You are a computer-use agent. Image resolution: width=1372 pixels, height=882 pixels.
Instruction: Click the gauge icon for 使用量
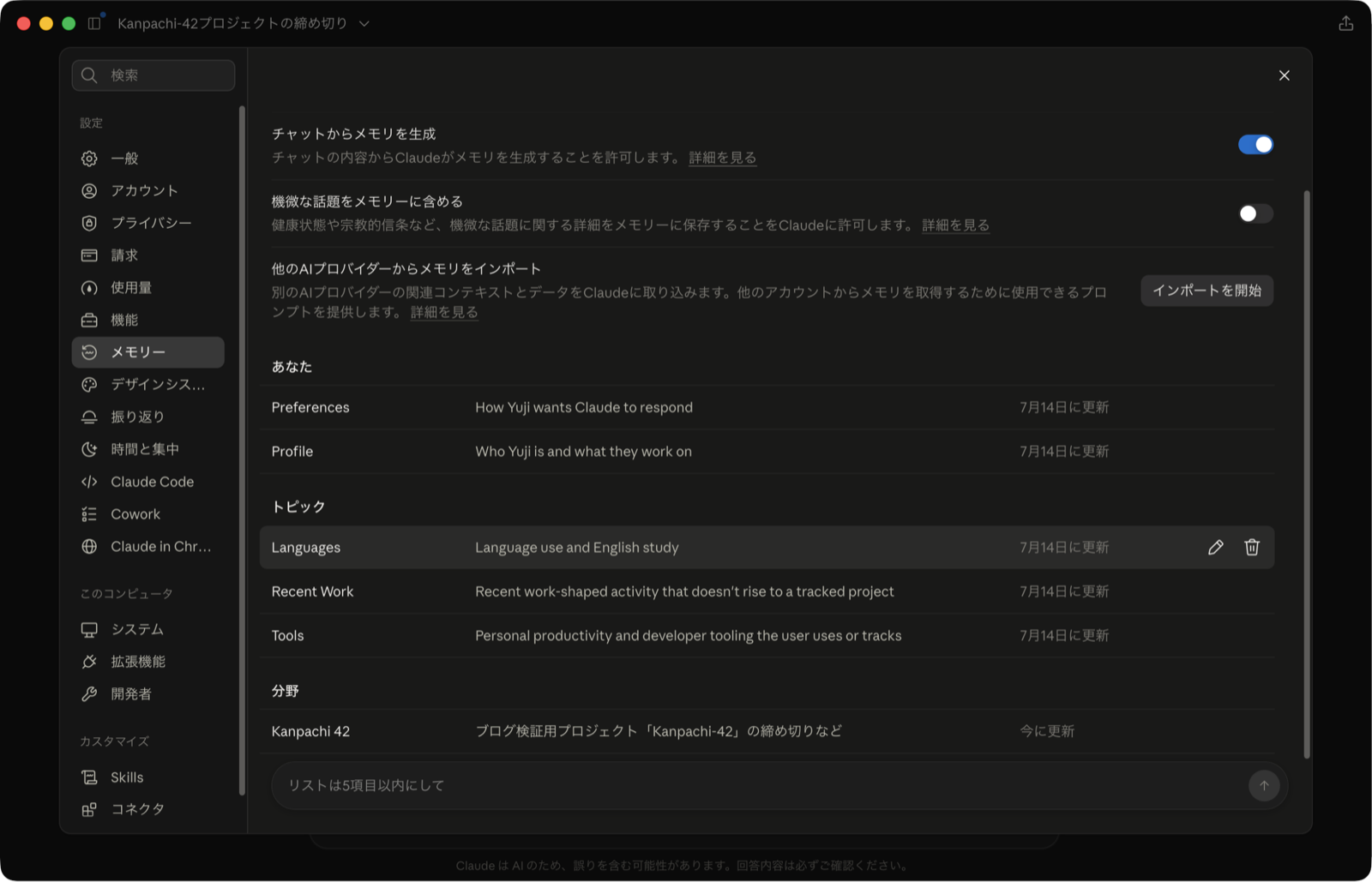(89, 288)
